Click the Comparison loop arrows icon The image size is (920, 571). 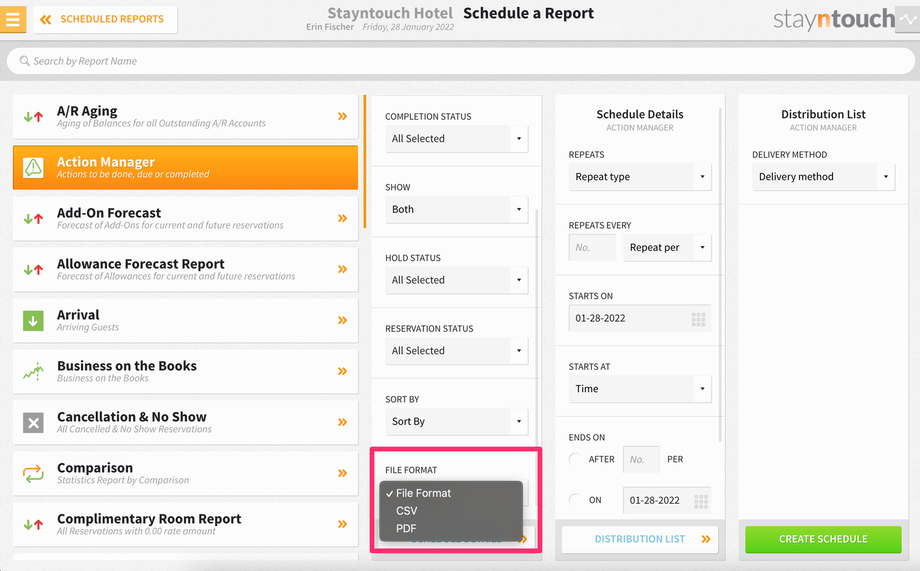[x=33, y=474]
